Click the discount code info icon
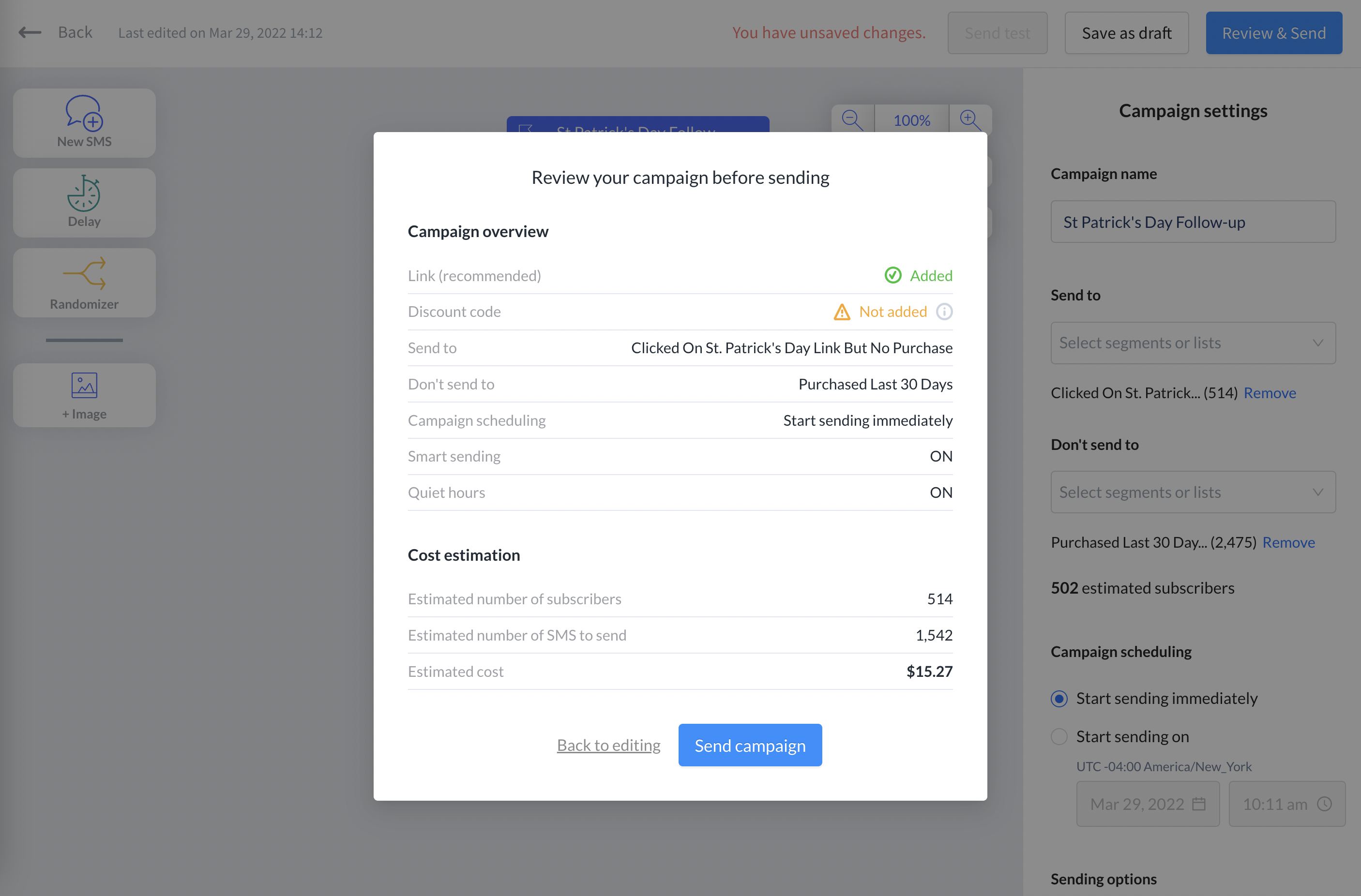The height and width of the screenshot is (896, 1361). [x=944, y=312]
